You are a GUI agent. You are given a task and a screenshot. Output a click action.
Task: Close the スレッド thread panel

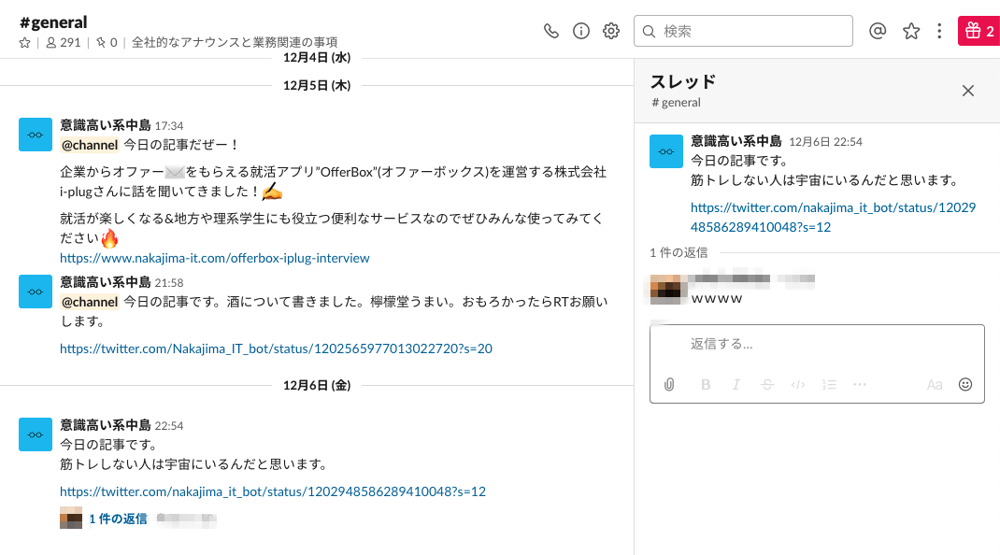pos(968,91)
